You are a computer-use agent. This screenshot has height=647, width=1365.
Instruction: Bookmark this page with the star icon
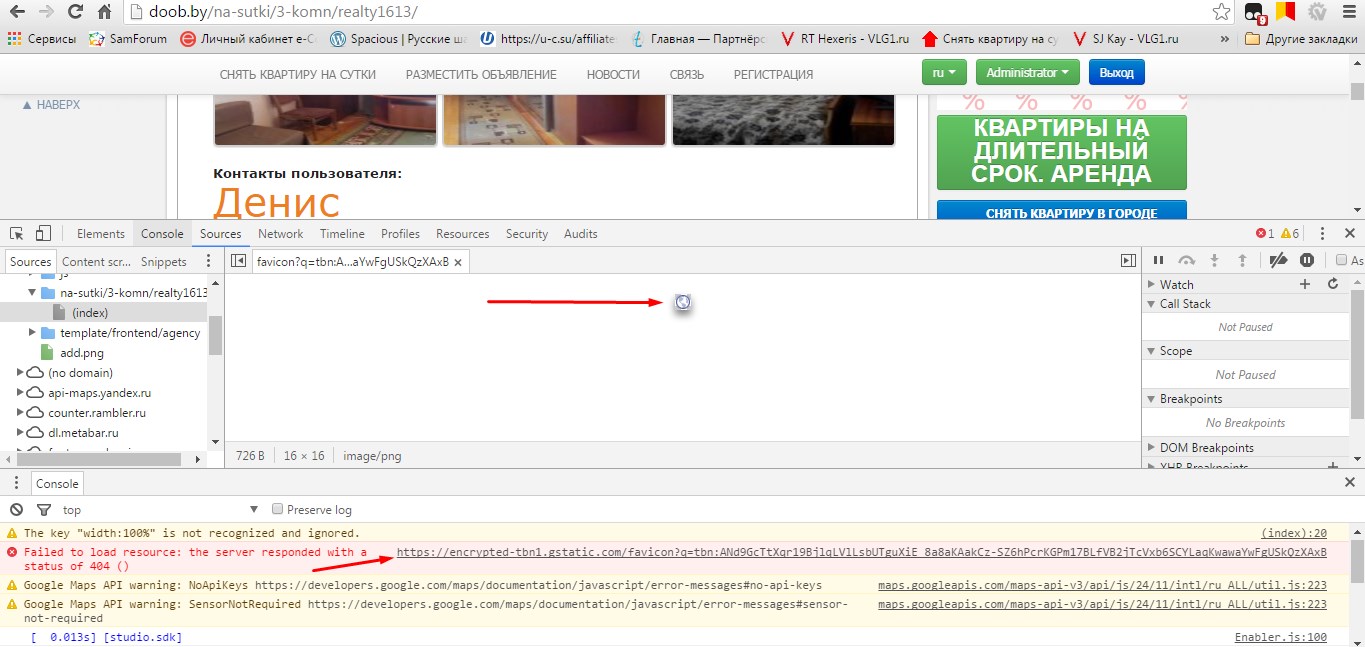click(1221, 13)
